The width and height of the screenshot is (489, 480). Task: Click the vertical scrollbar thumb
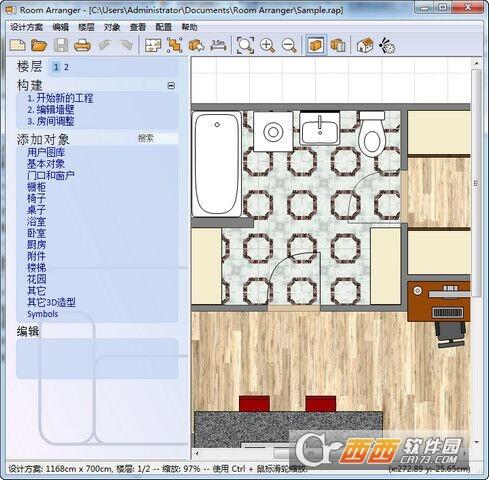tap(476, 183)
